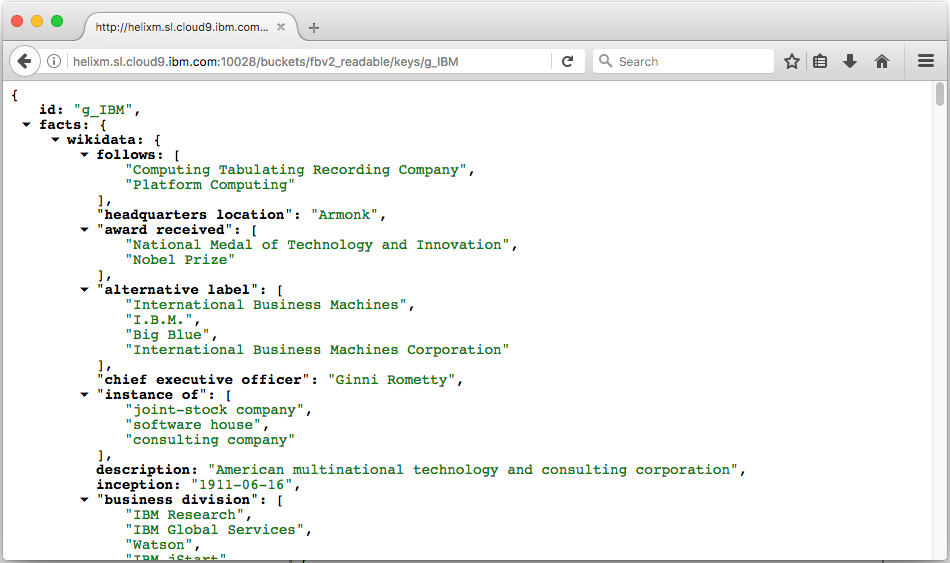950x563 pixels.
Task: Click the "I.B.M." value
Action: 159,319
